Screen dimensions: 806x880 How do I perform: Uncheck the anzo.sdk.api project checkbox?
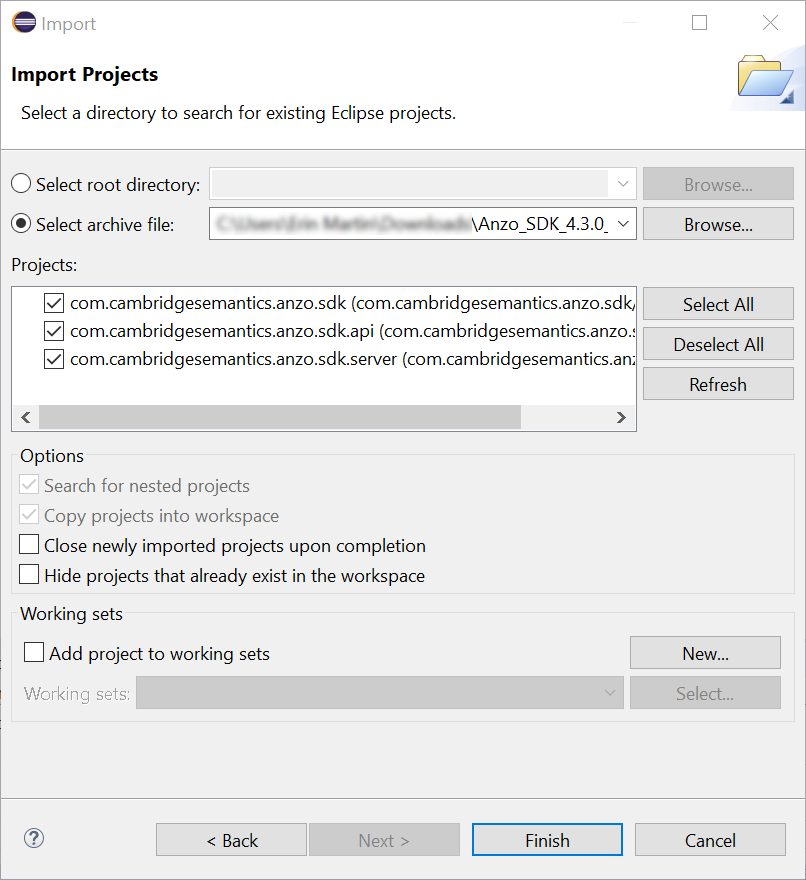(54, 331)
